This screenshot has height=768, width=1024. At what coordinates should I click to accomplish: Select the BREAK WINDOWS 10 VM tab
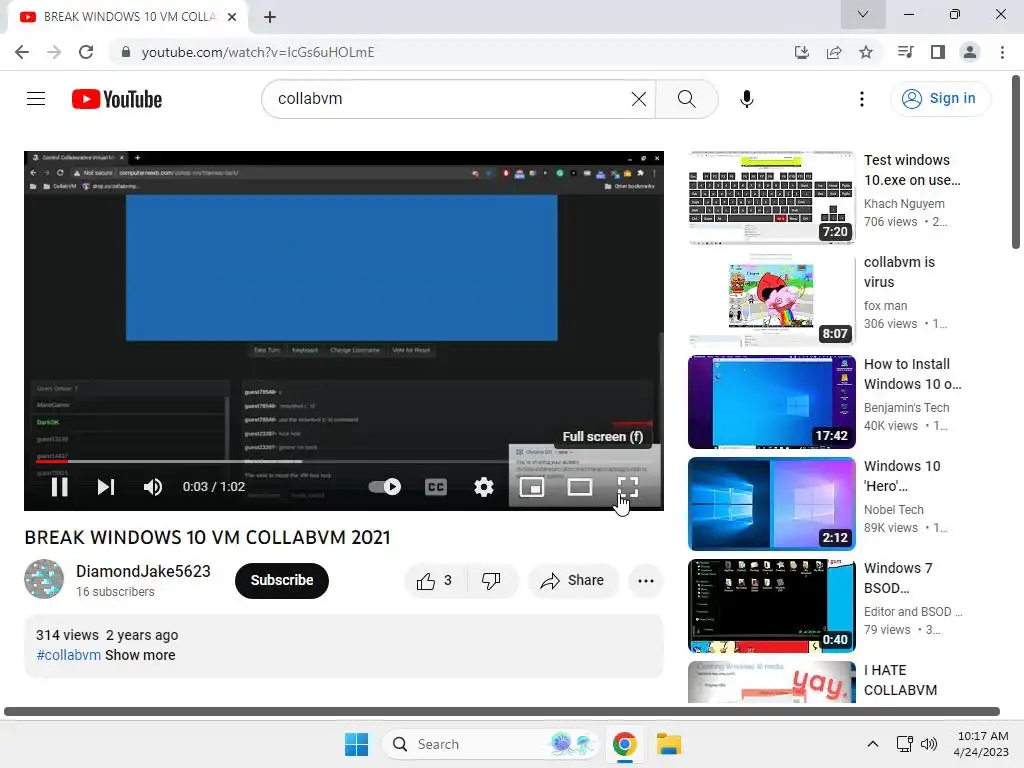129,17
